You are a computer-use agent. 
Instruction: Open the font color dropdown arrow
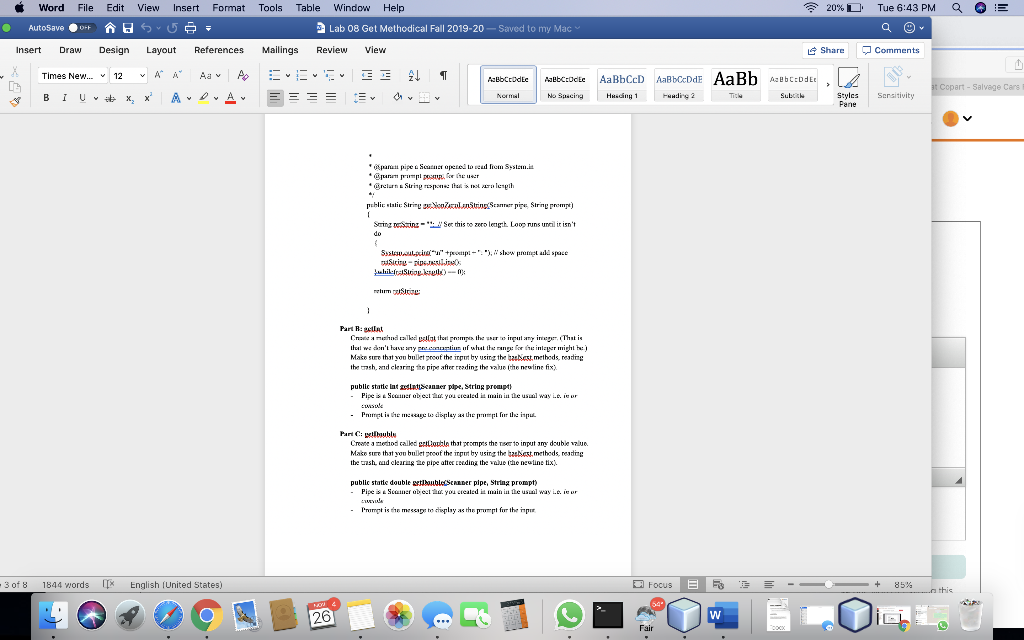click(x=244, y=98)
